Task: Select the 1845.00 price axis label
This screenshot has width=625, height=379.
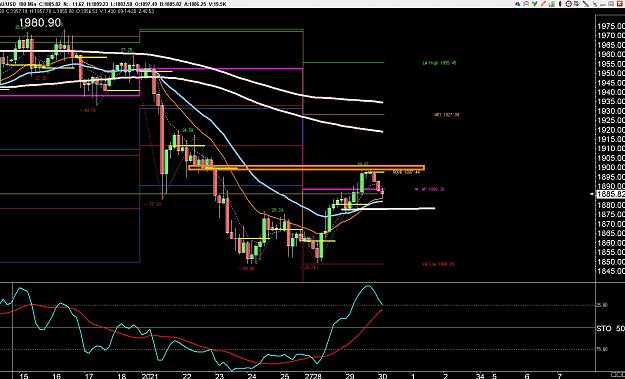Action: point(611,271)
